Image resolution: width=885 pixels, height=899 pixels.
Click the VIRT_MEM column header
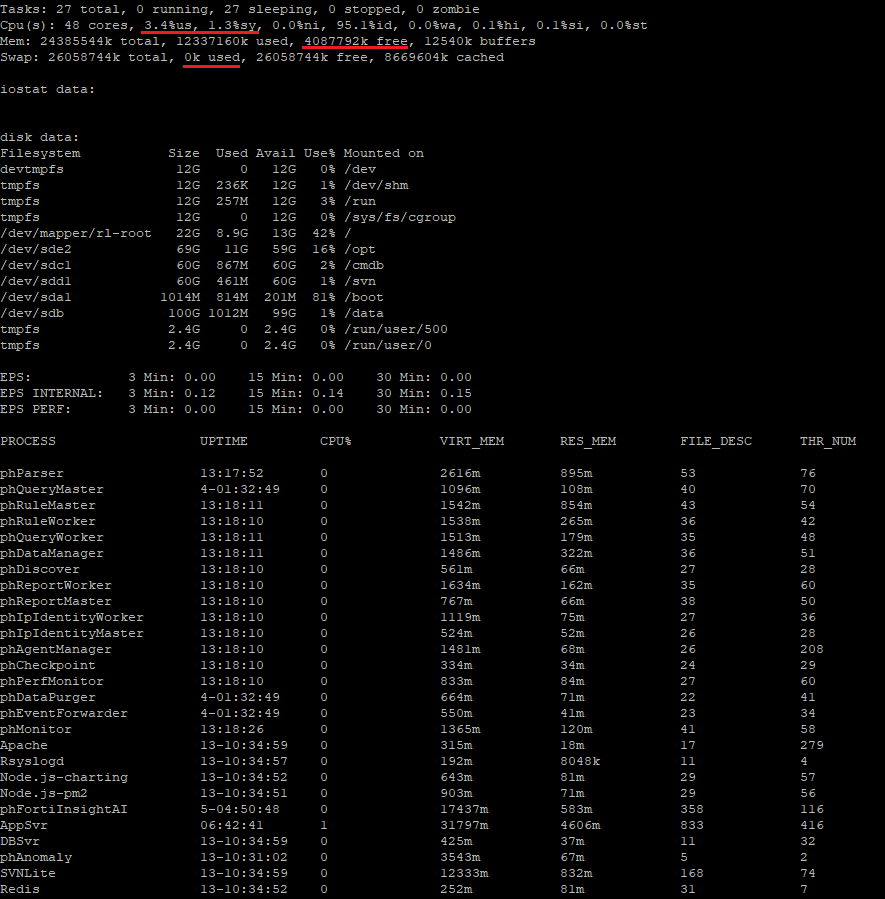(x=472, y=442)
